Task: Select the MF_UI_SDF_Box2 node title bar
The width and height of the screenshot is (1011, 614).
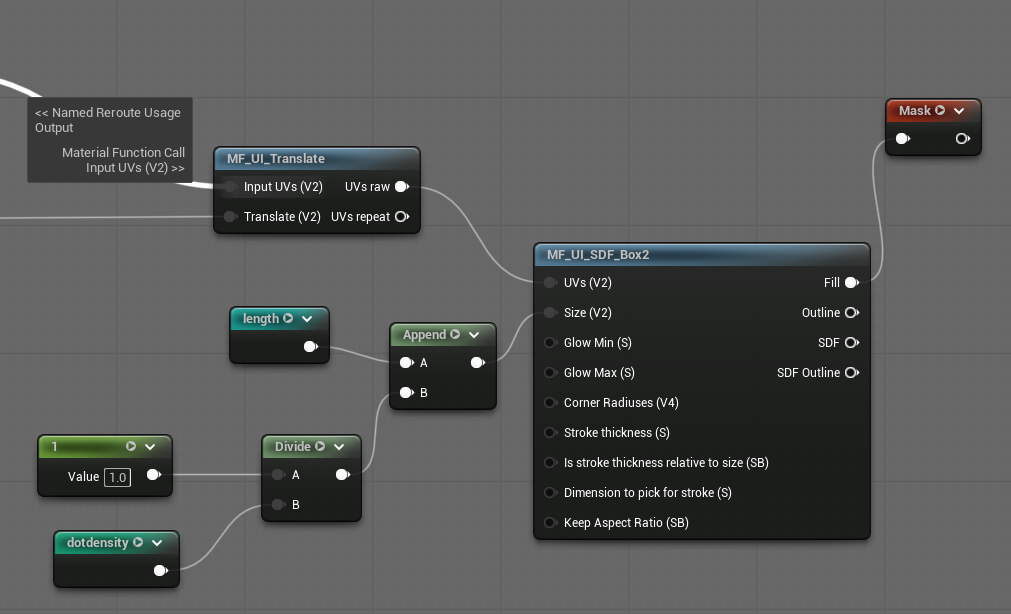Action: [702, 255]
